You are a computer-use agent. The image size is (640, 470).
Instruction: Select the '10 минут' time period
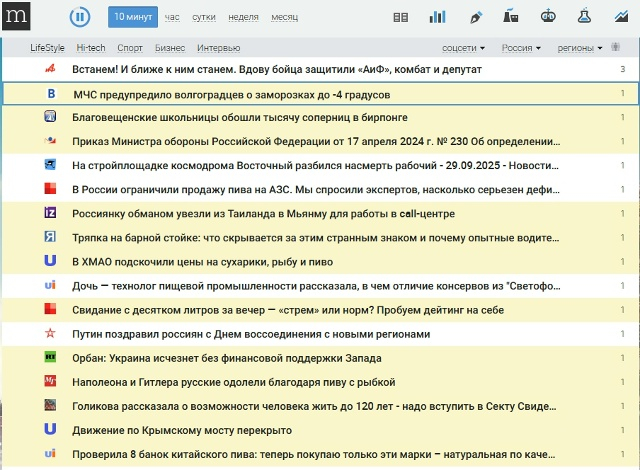coord(132,17)
